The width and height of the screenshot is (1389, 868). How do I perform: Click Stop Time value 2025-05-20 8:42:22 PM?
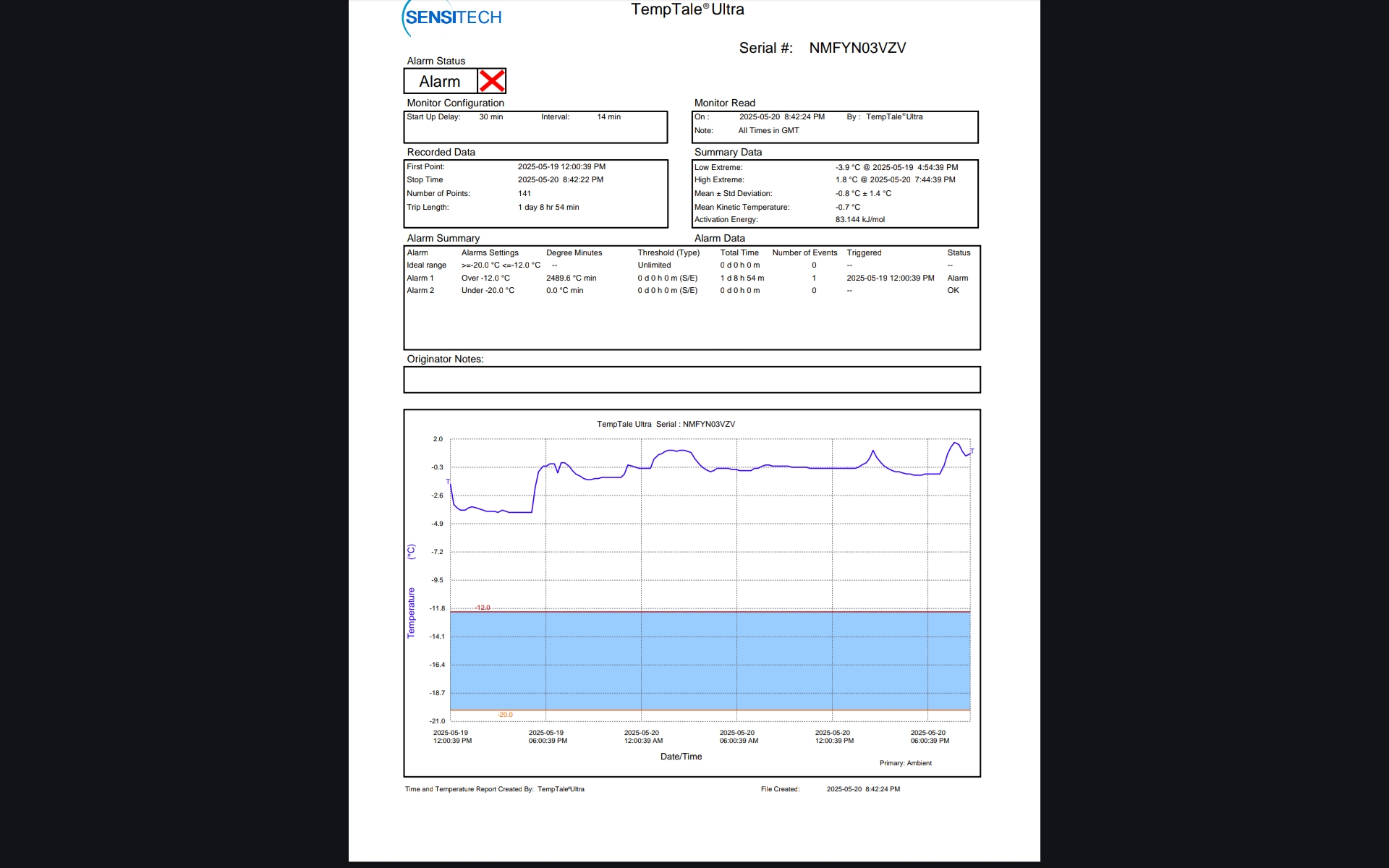(560, 179)
